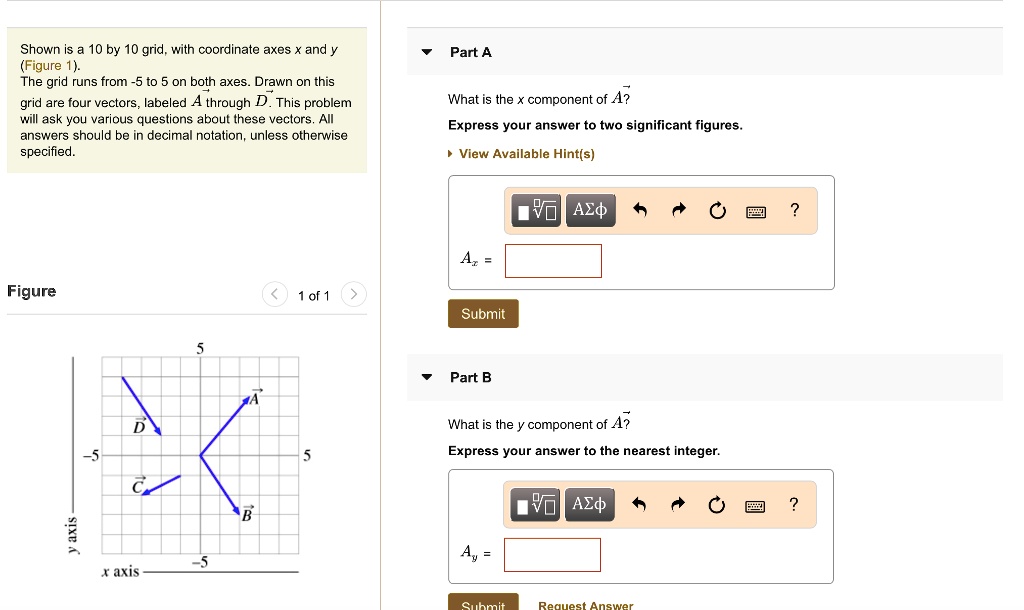Click inside the Ax answer field
The image size is (1024, 610).
pyautogui.click(x=552, y=260)
